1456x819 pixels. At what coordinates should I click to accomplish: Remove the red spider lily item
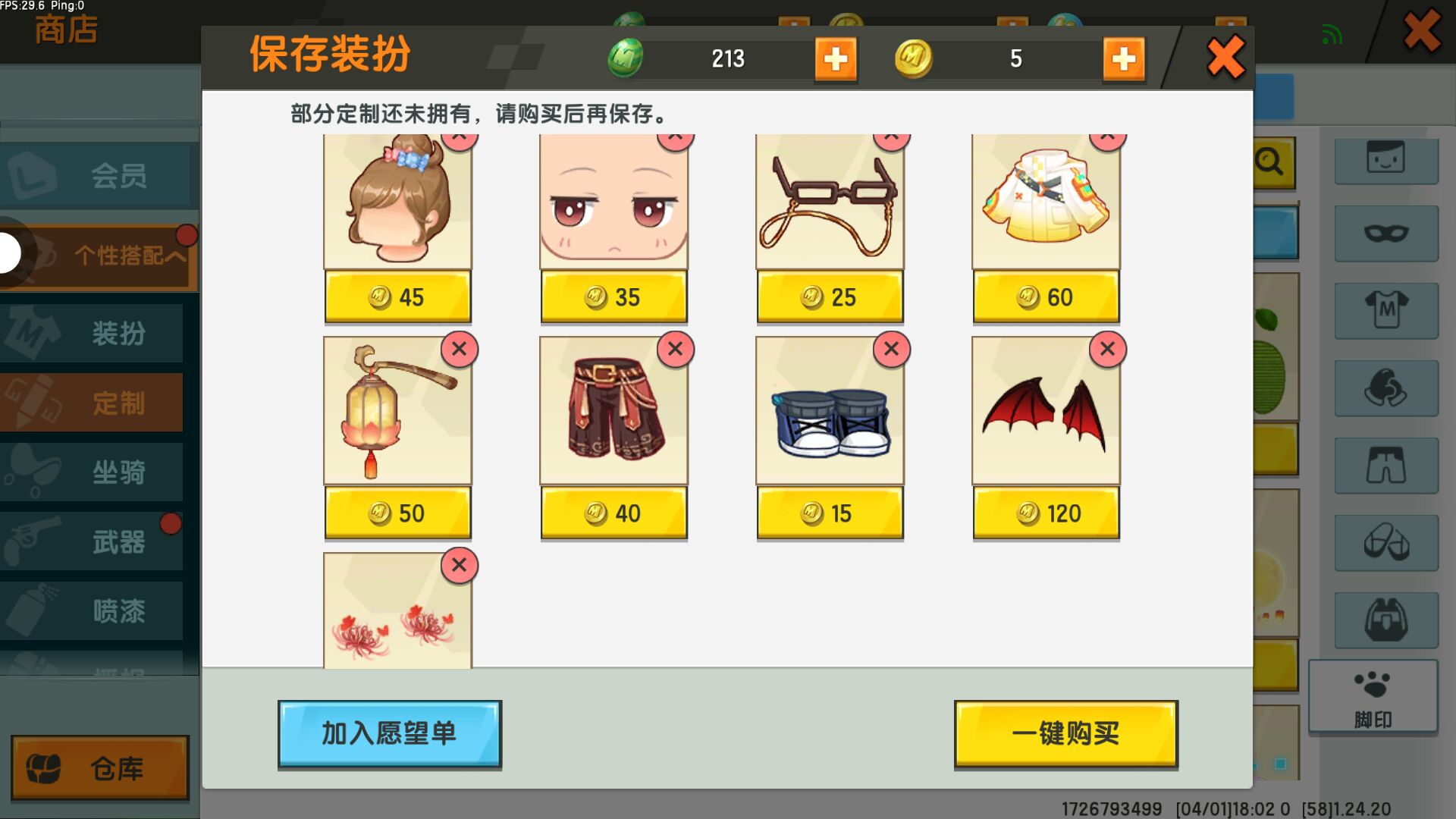[x=459, y=566]
